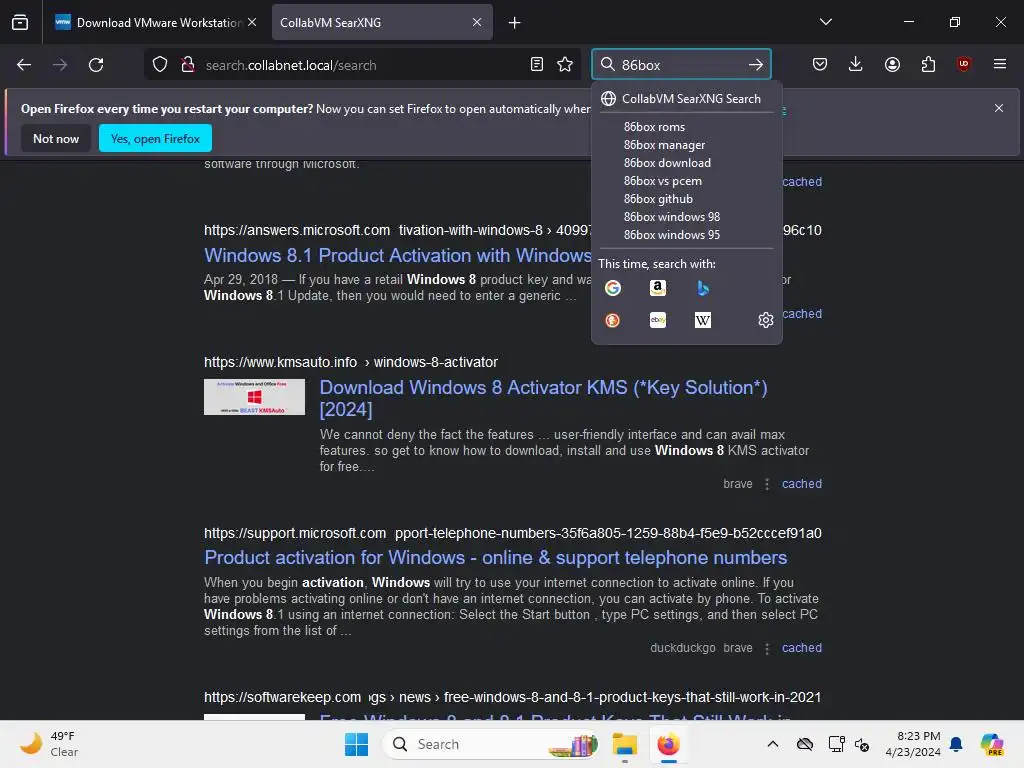Open Firefox application hamburger menu
The image size is (1024, 768).
[x=1000, y=64]
